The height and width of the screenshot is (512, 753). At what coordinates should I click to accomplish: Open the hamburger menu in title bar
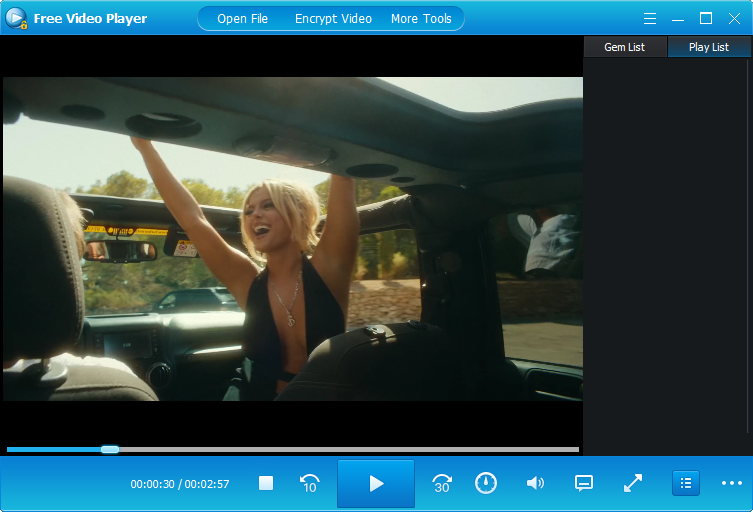point(650,19)
